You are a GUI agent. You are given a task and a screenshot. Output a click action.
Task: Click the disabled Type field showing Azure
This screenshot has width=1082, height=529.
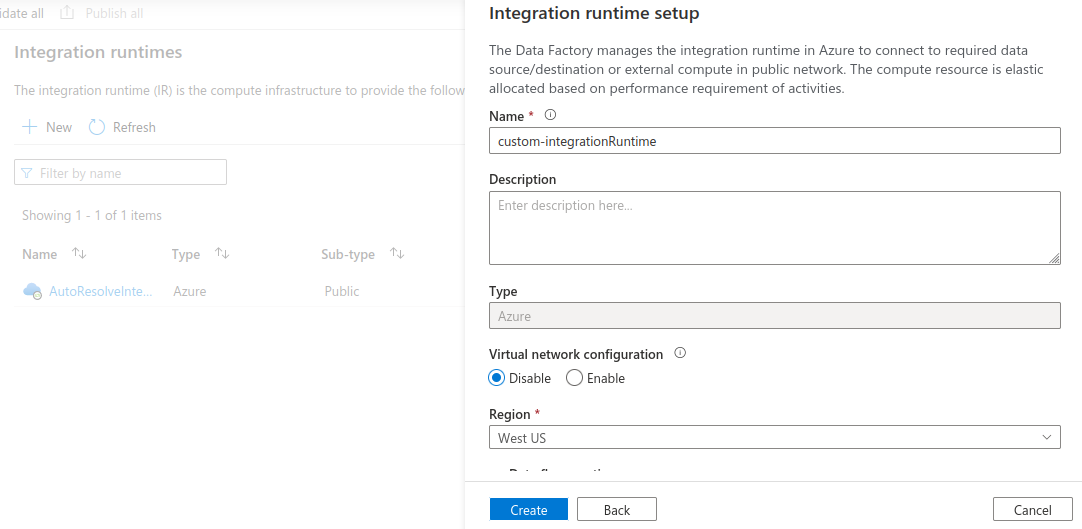pos(774,316)
